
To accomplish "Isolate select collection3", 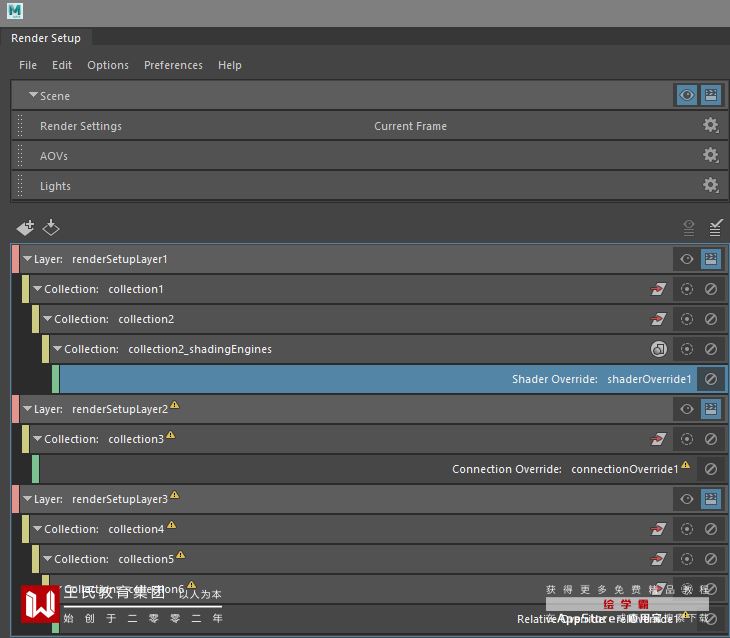I will (687, 439).
